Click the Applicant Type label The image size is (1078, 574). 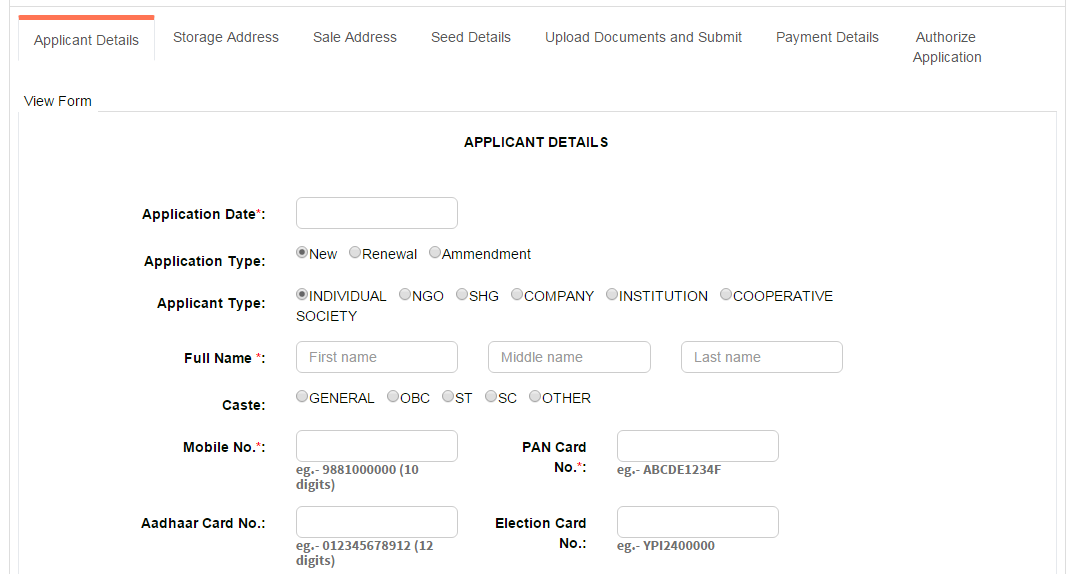click(x=211, y=303)
